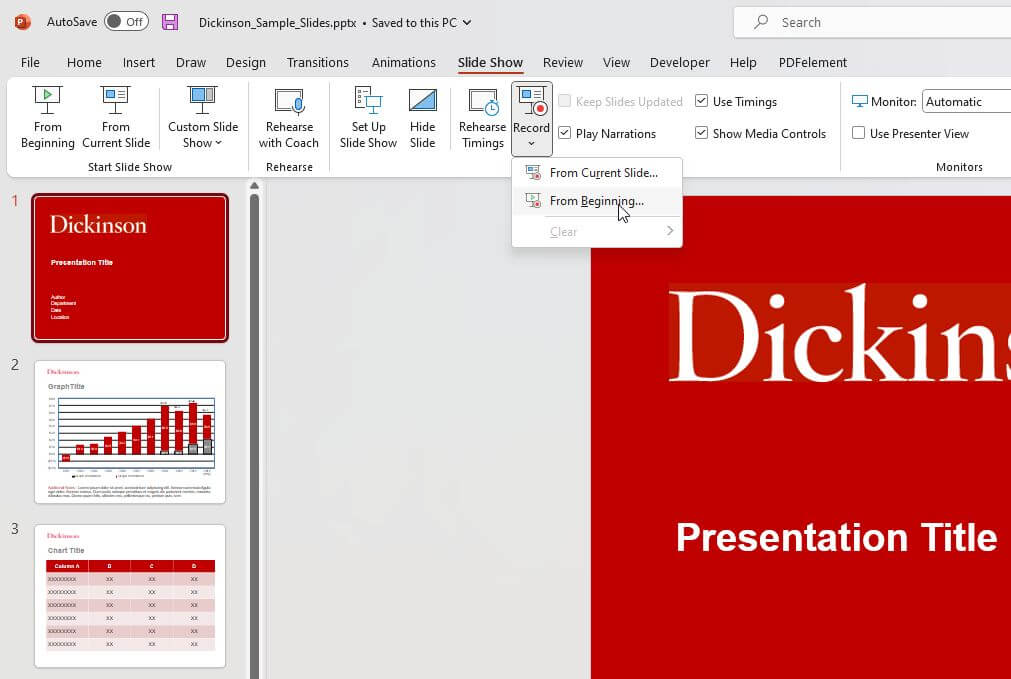This screenshot has width=1011, height=679.
Task: Select the slide 2 graph thumbnail
Action: pos(130,432)
